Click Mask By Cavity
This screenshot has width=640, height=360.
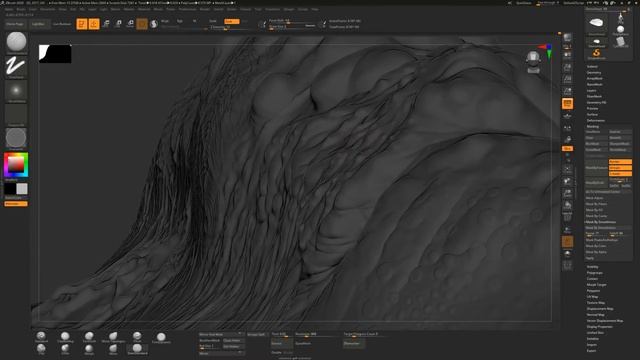pyautogui.click(x=596, y=216)
